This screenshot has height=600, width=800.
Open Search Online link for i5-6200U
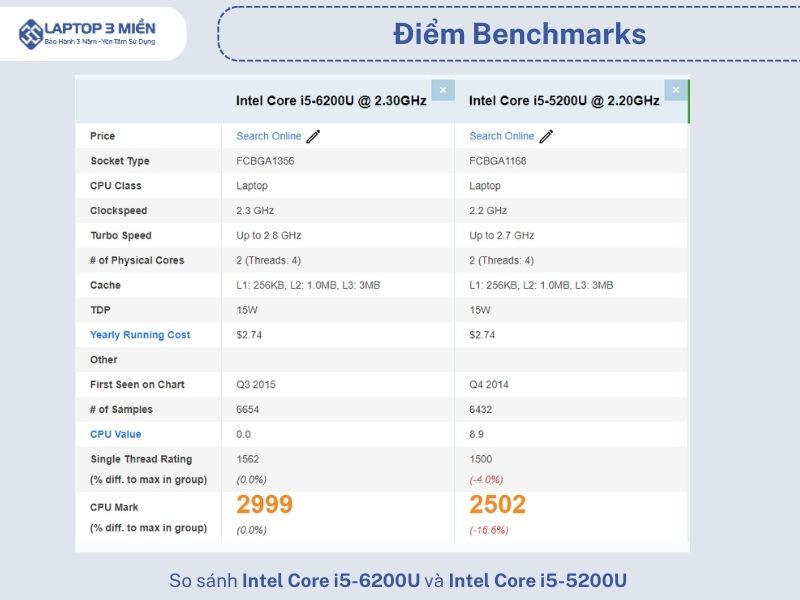click(268, 136)
